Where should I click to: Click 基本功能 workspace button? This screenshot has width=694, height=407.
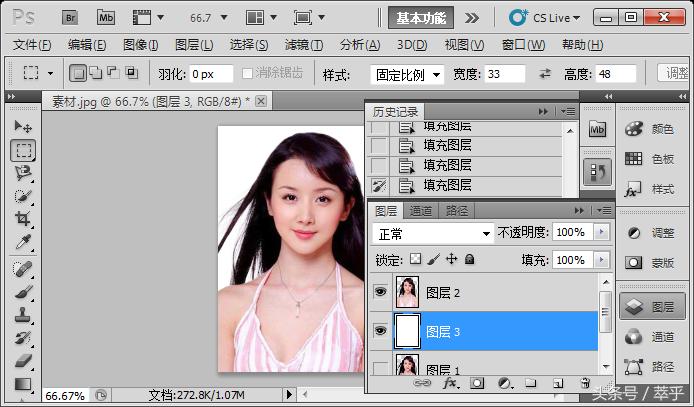421,18
